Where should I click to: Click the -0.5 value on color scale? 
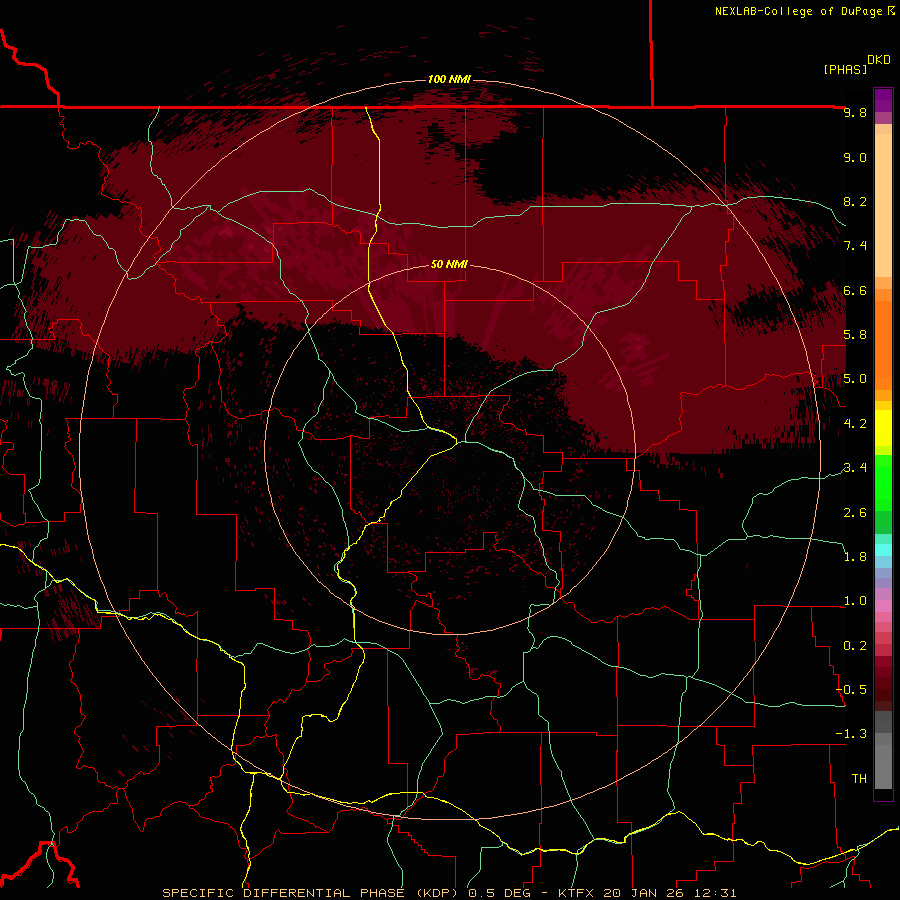[851, 690]
